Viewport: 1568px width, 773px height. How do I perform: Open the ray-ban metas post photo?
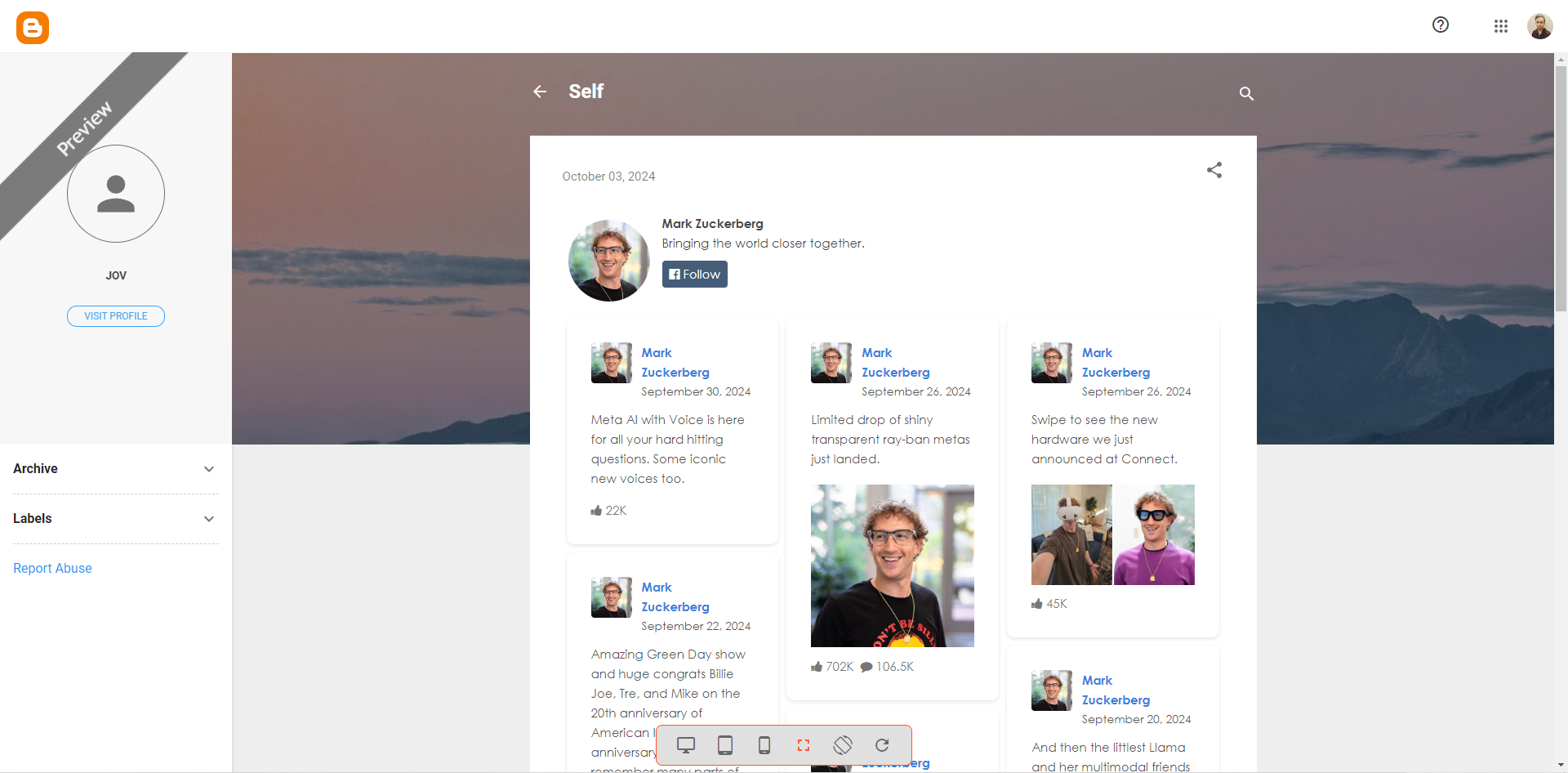893,565
